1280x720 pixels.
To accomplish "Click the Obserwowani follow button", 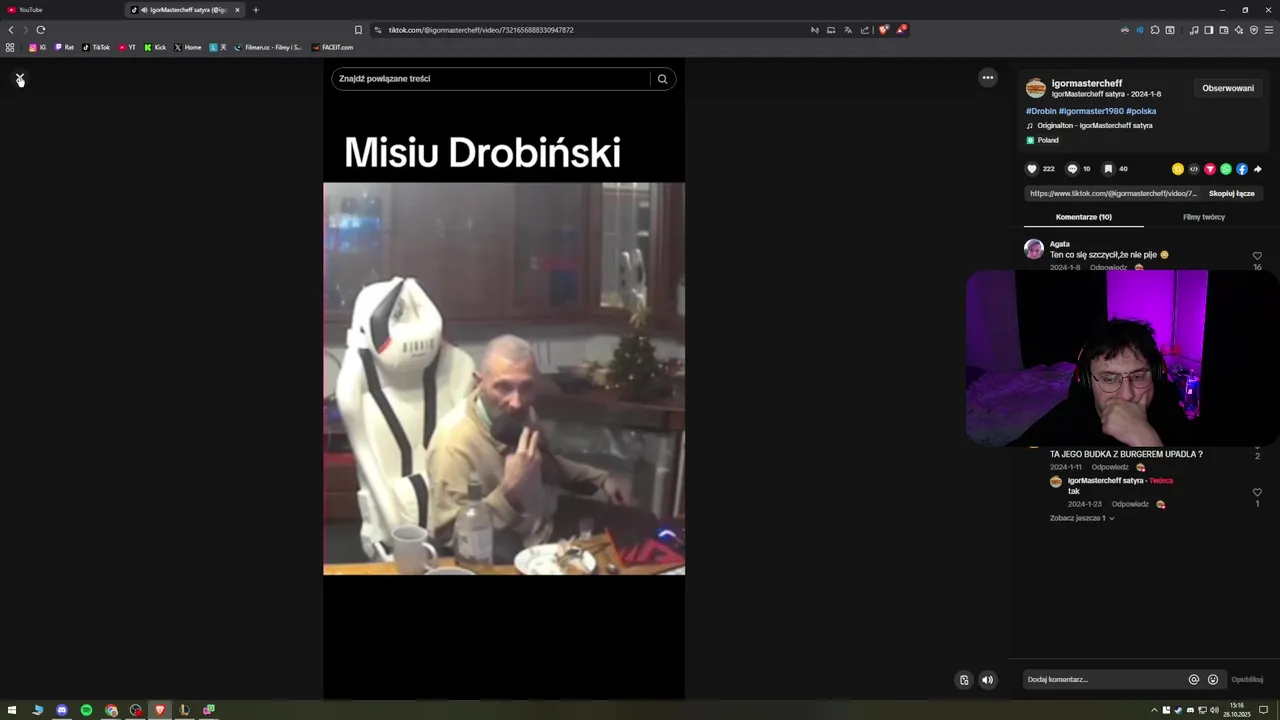I will [1228, 88].
